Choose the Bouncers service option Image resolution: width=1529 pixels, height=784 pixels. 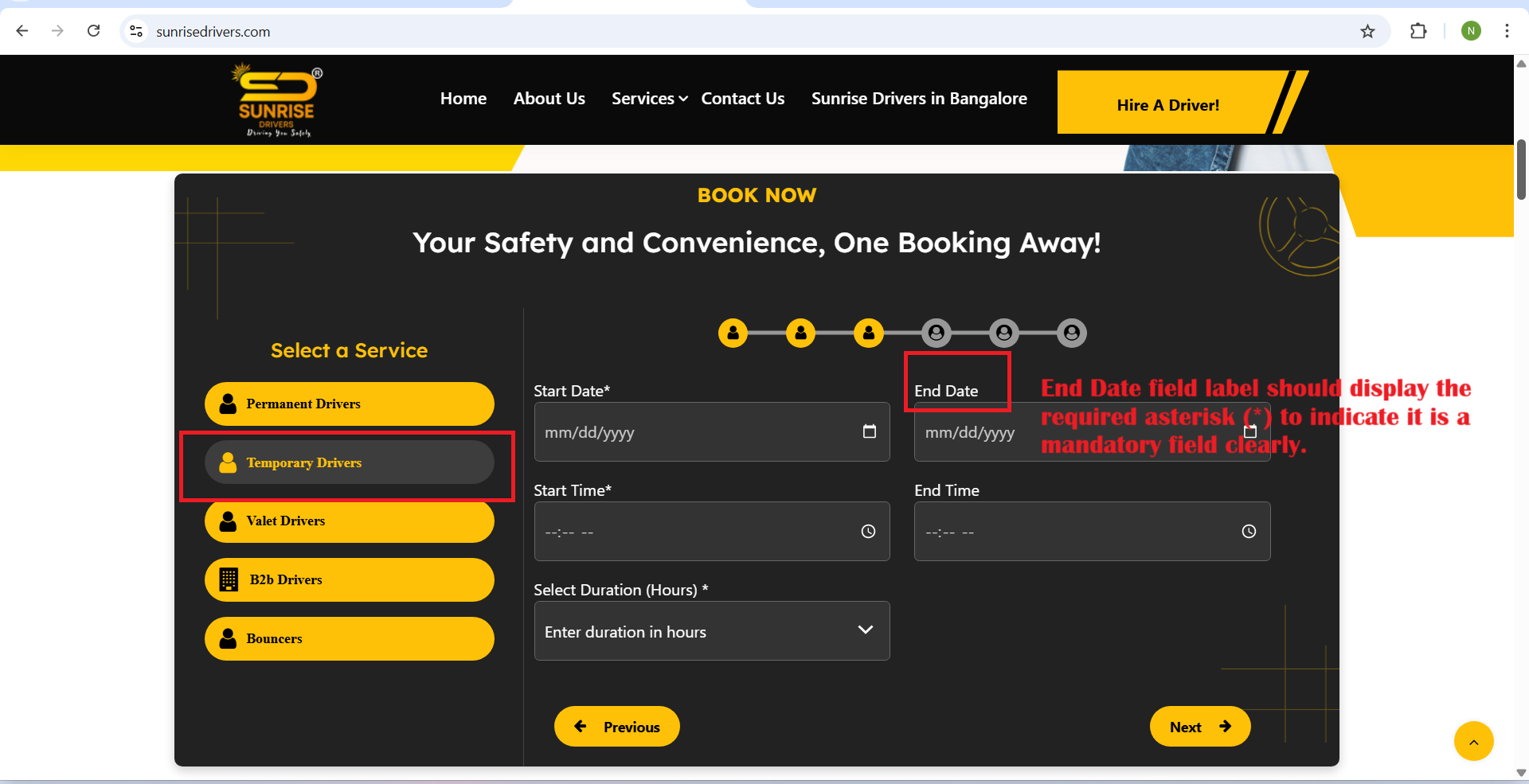point(349,638)
